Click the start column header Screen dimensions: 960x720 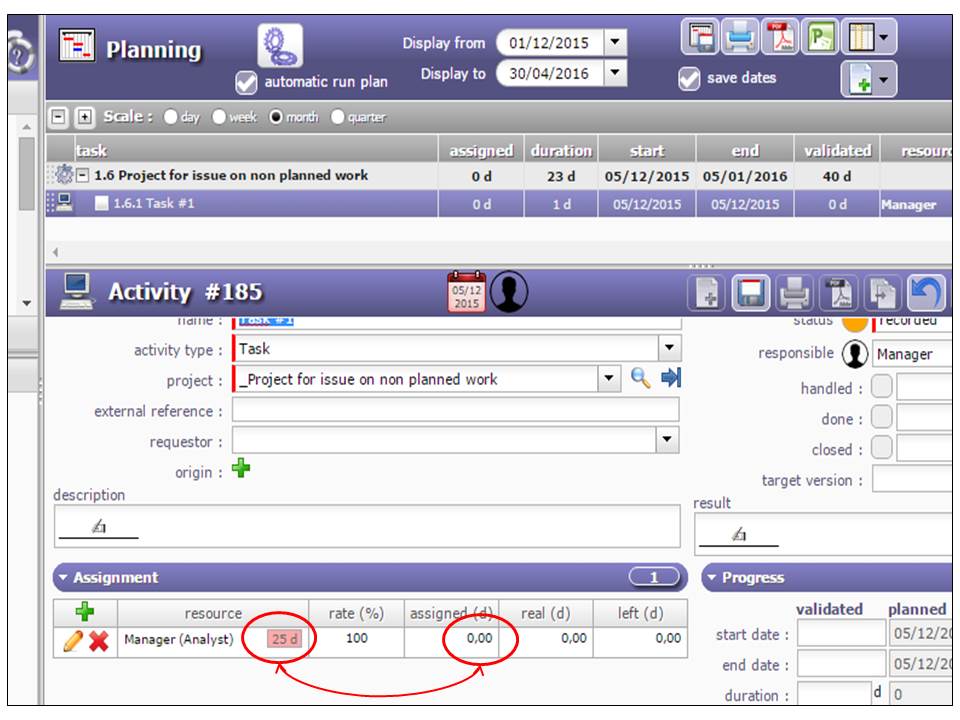click(647, 151)
